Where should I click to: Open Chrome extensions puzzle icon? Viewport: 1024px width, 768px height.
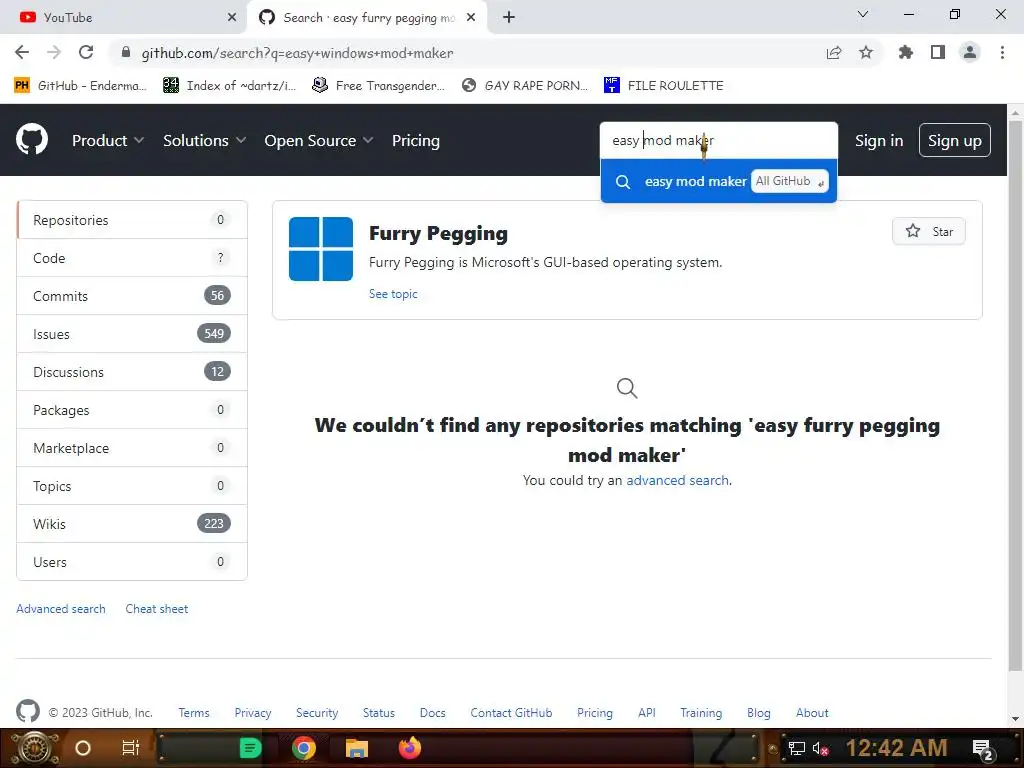(x=906, y=52)
